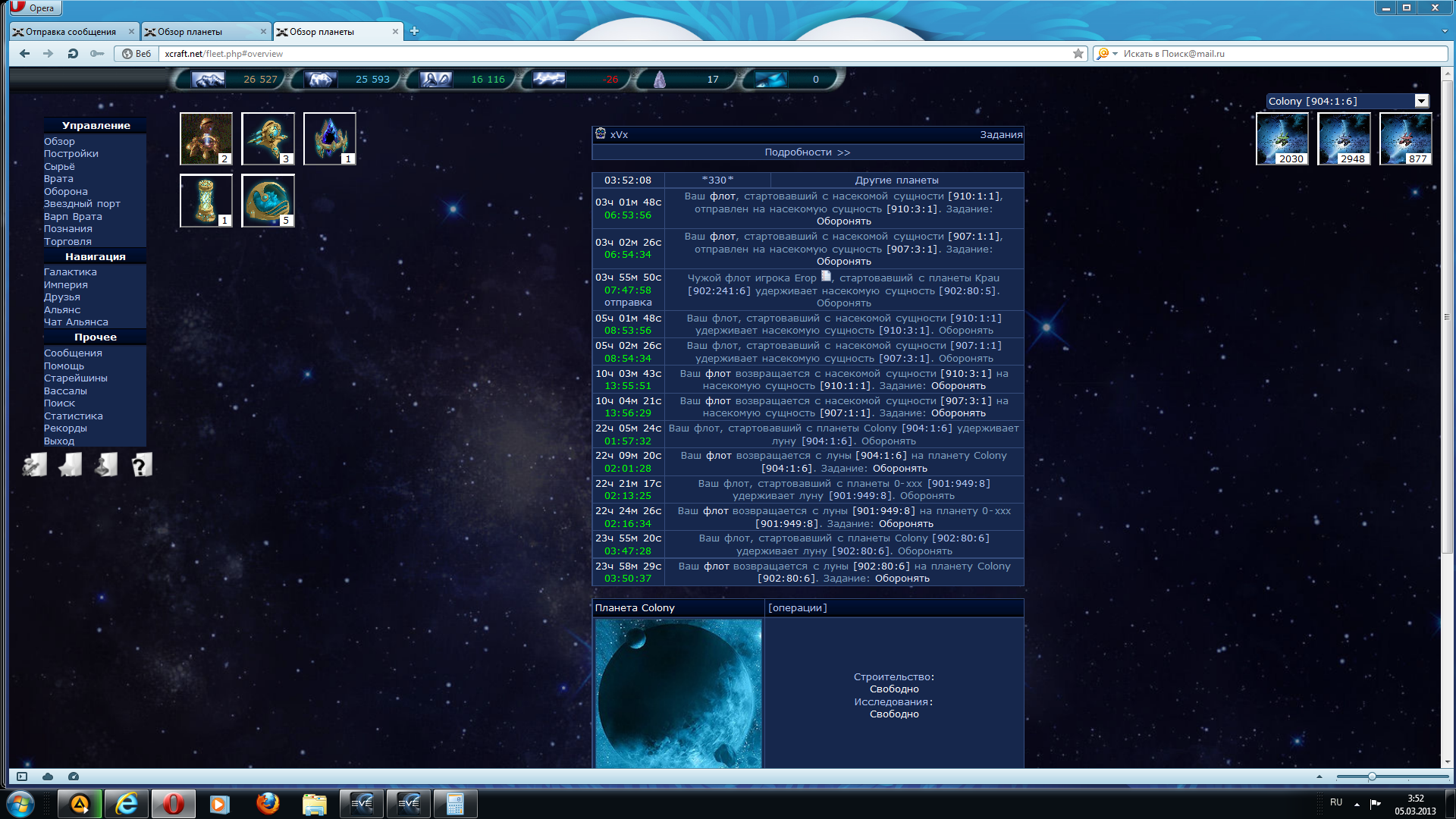1456x819 pixels.
Task: Click the xVx player icon in header
Action: pyautogui.click(x=601, y=133)
